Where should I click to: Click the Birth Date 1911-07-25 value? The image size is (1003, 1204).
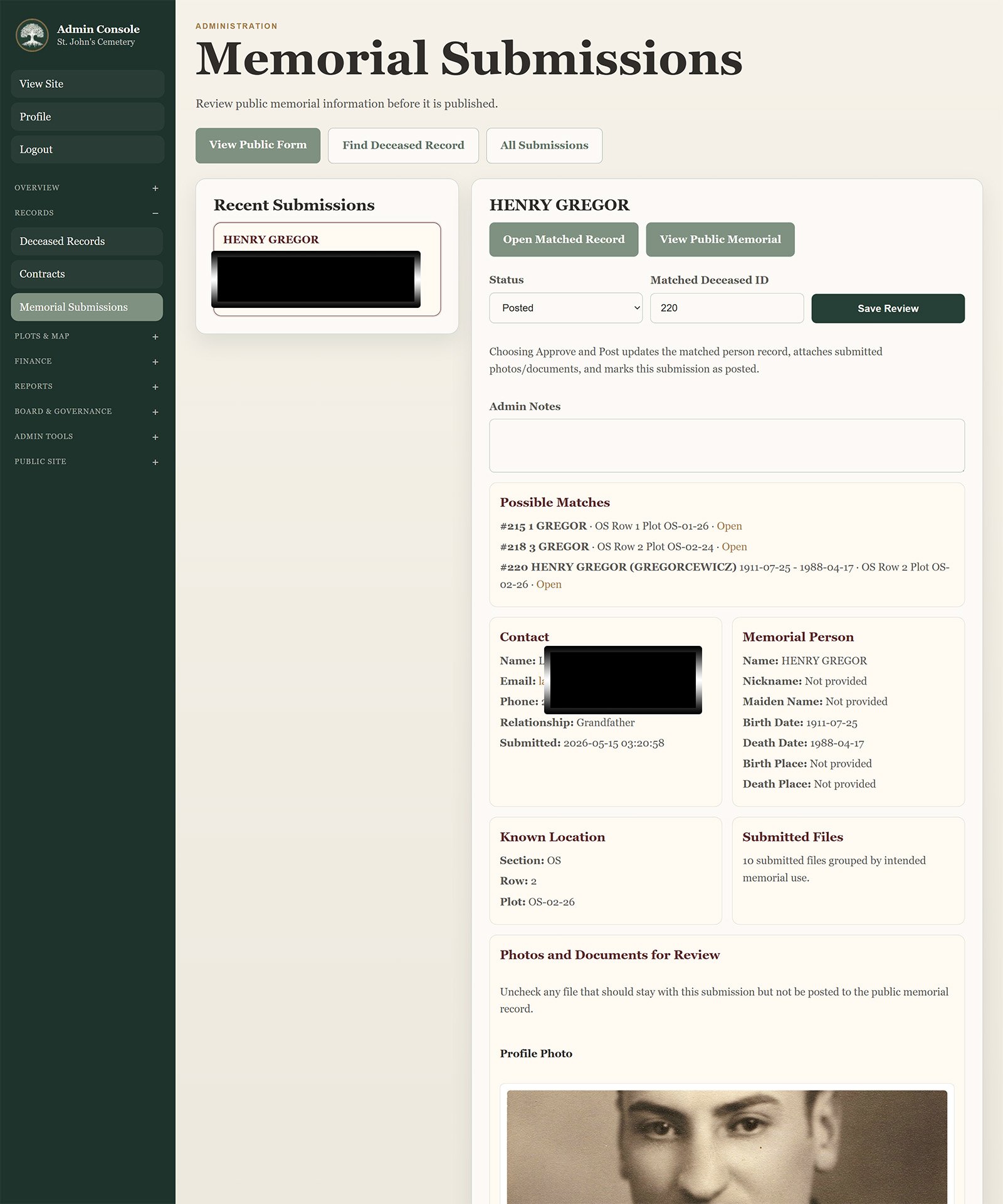coord(831,722)
